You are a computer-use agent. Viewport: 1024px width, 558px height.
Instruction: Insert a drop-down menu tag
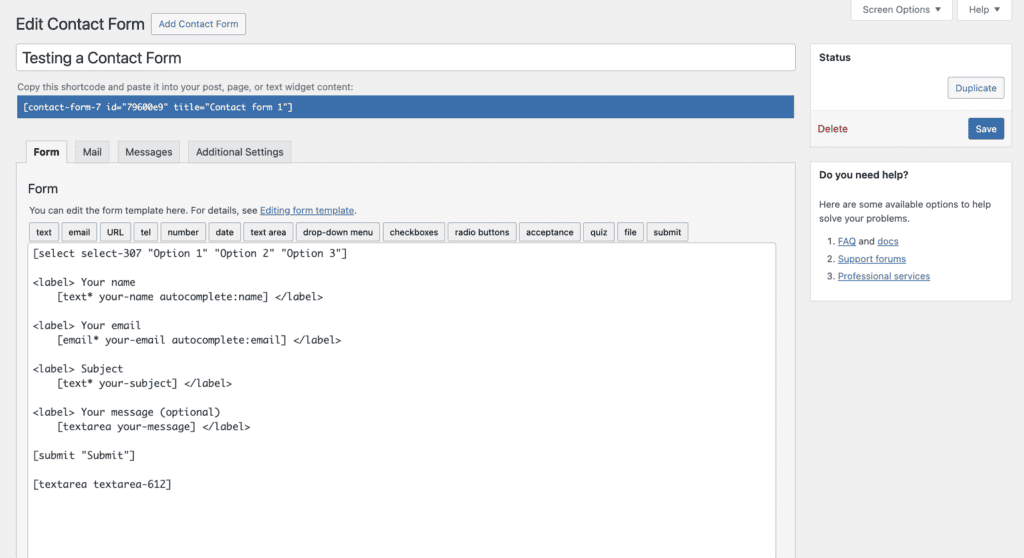(338, 232)
